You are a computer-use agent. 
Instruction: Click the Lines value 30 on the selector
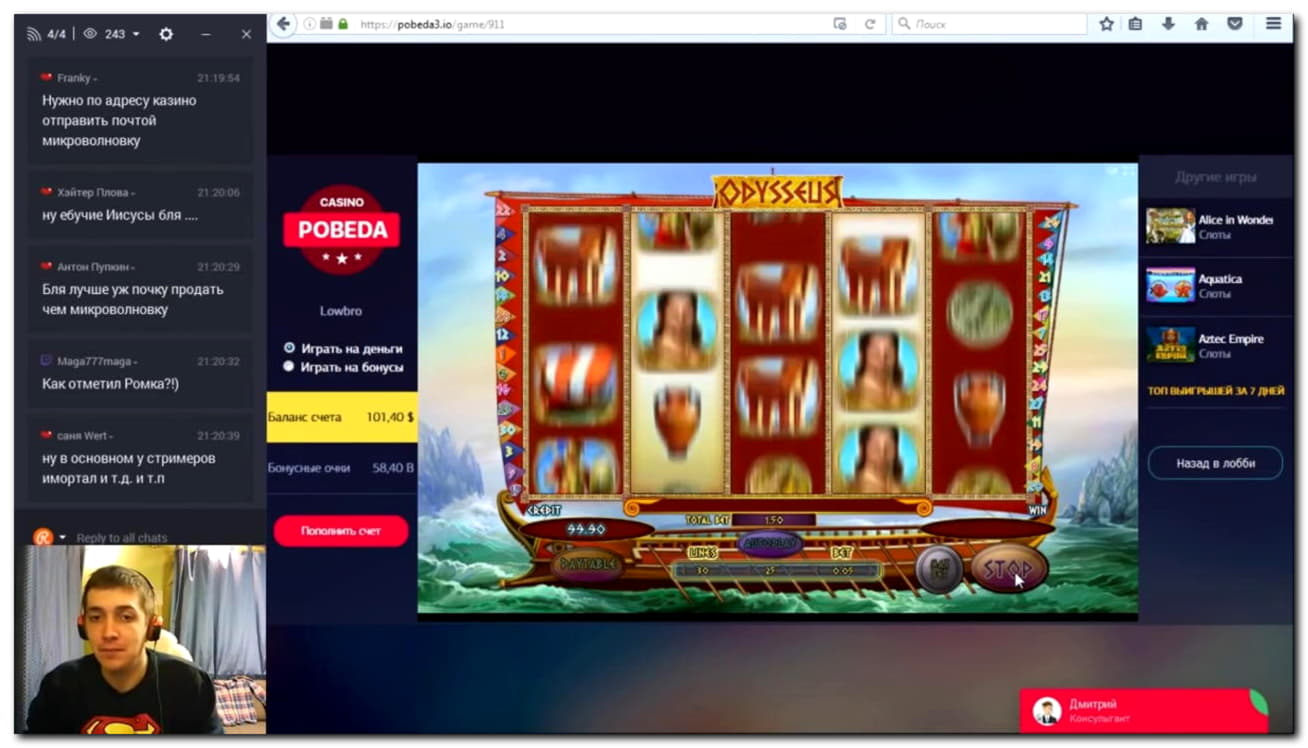click(x=702, y=571)
